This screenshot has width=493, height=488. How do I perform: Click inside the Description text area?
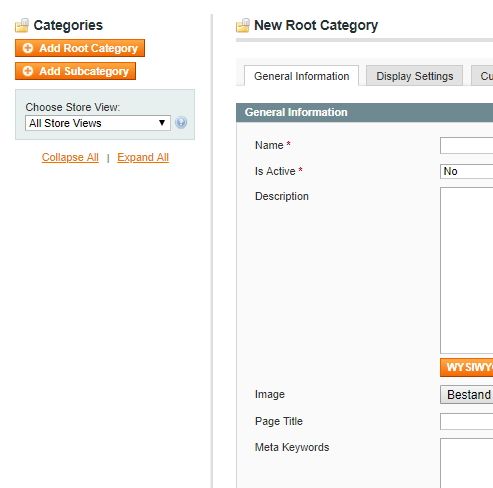[x=467, y=270]
